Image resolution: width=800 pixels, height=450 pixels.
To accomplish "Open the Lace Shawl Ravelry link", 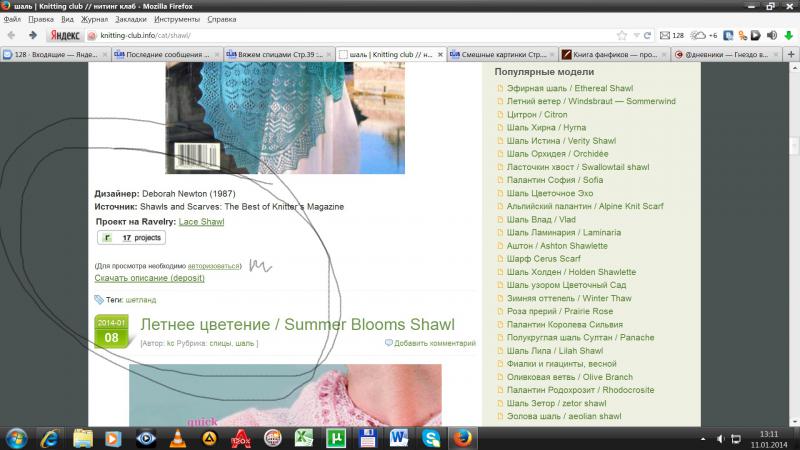I will click(202, 221).
